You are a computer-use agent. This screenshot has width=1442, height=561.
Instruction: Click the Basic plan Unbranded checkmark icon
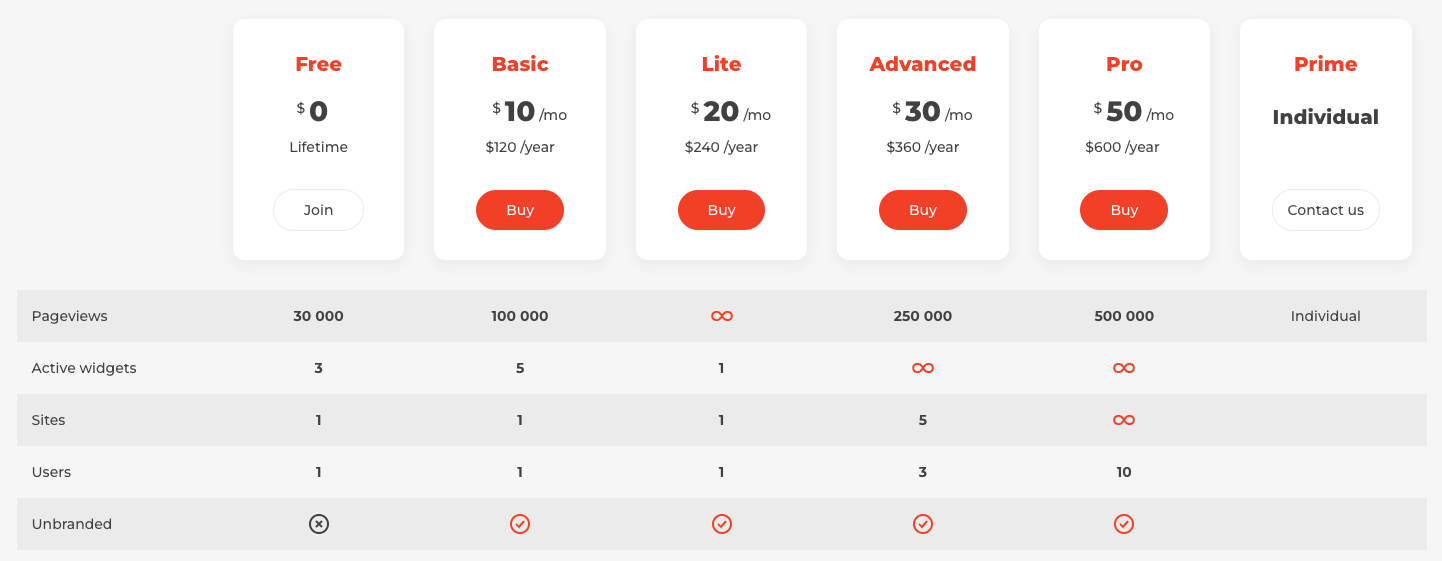[520, 524]
